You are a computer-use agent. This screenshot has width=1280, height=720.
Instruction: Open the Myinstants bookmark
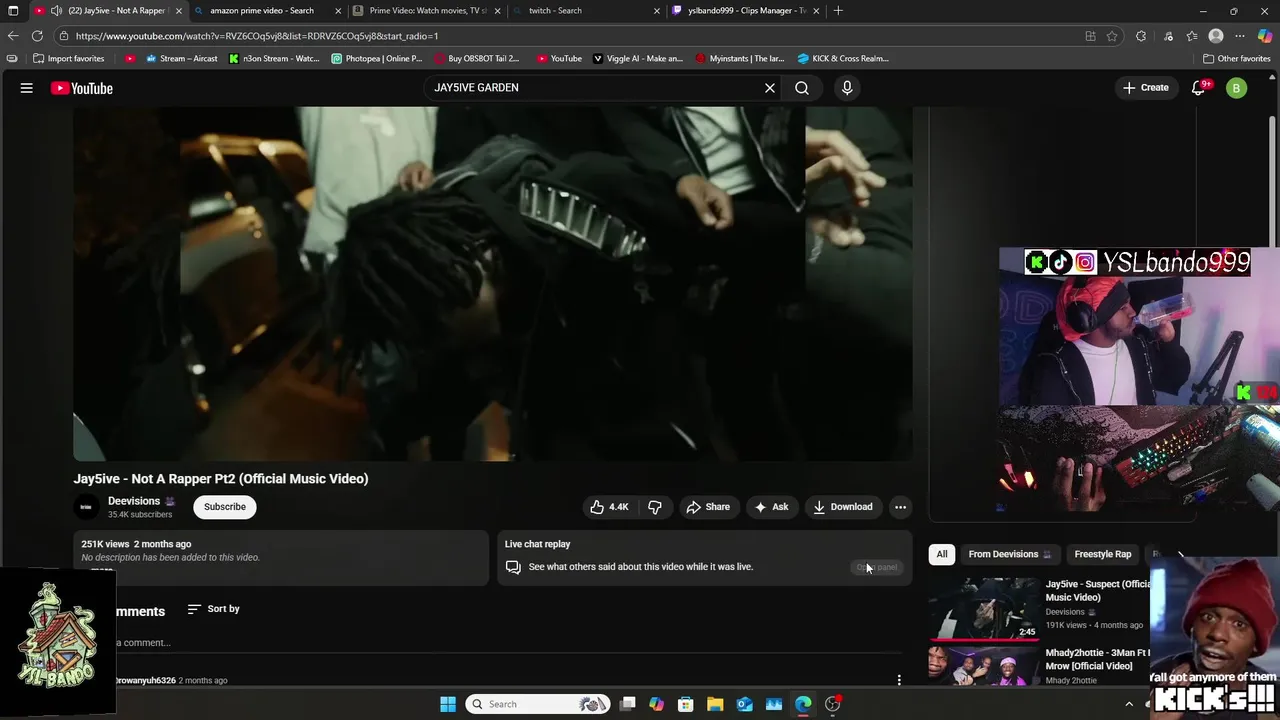[x=740, y=59]
